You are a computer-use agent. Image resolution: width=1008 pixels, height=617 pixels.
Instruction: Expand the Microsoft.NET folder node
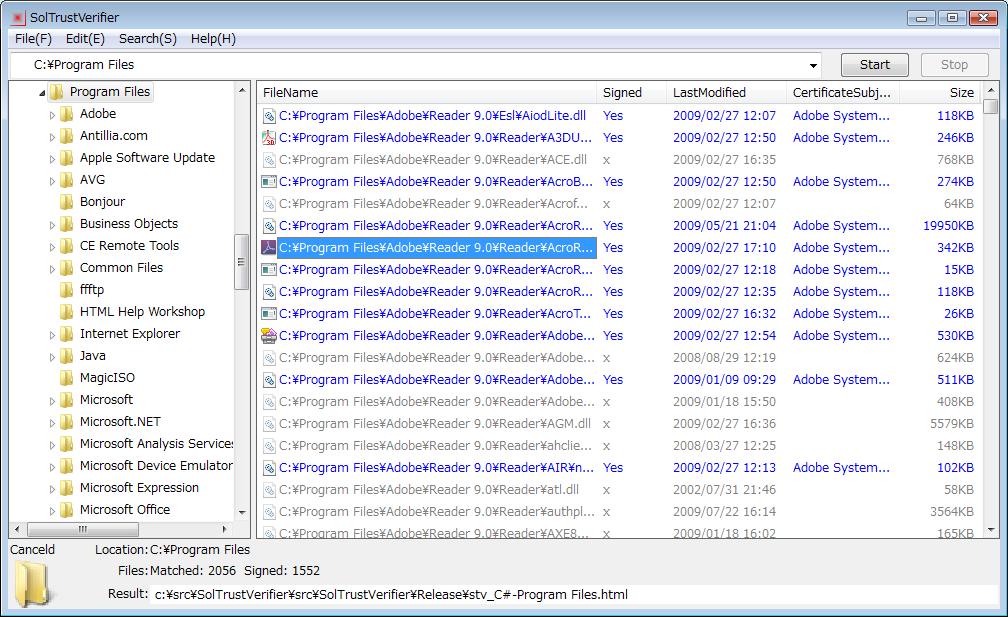pyautogui.click(x=52, y=423)
